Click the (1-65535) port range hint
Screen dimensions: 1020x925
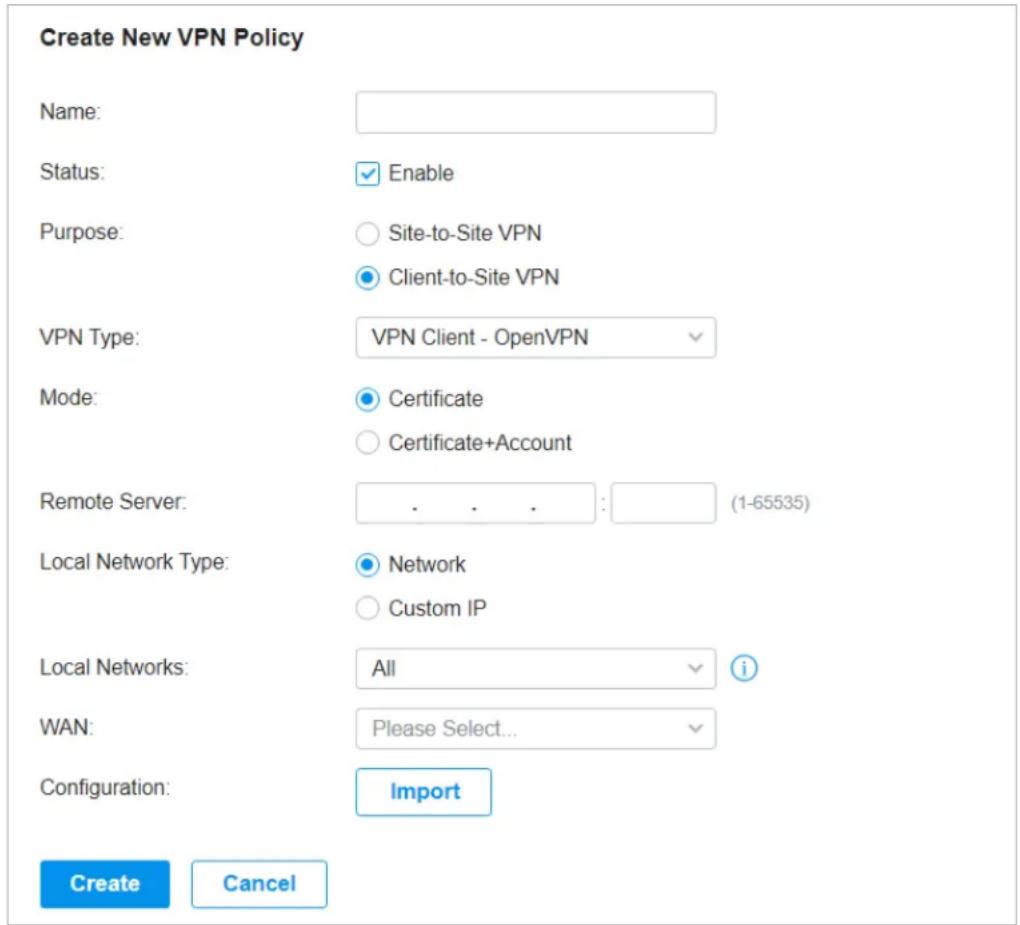pyautogui.click(x=770, y=503)
